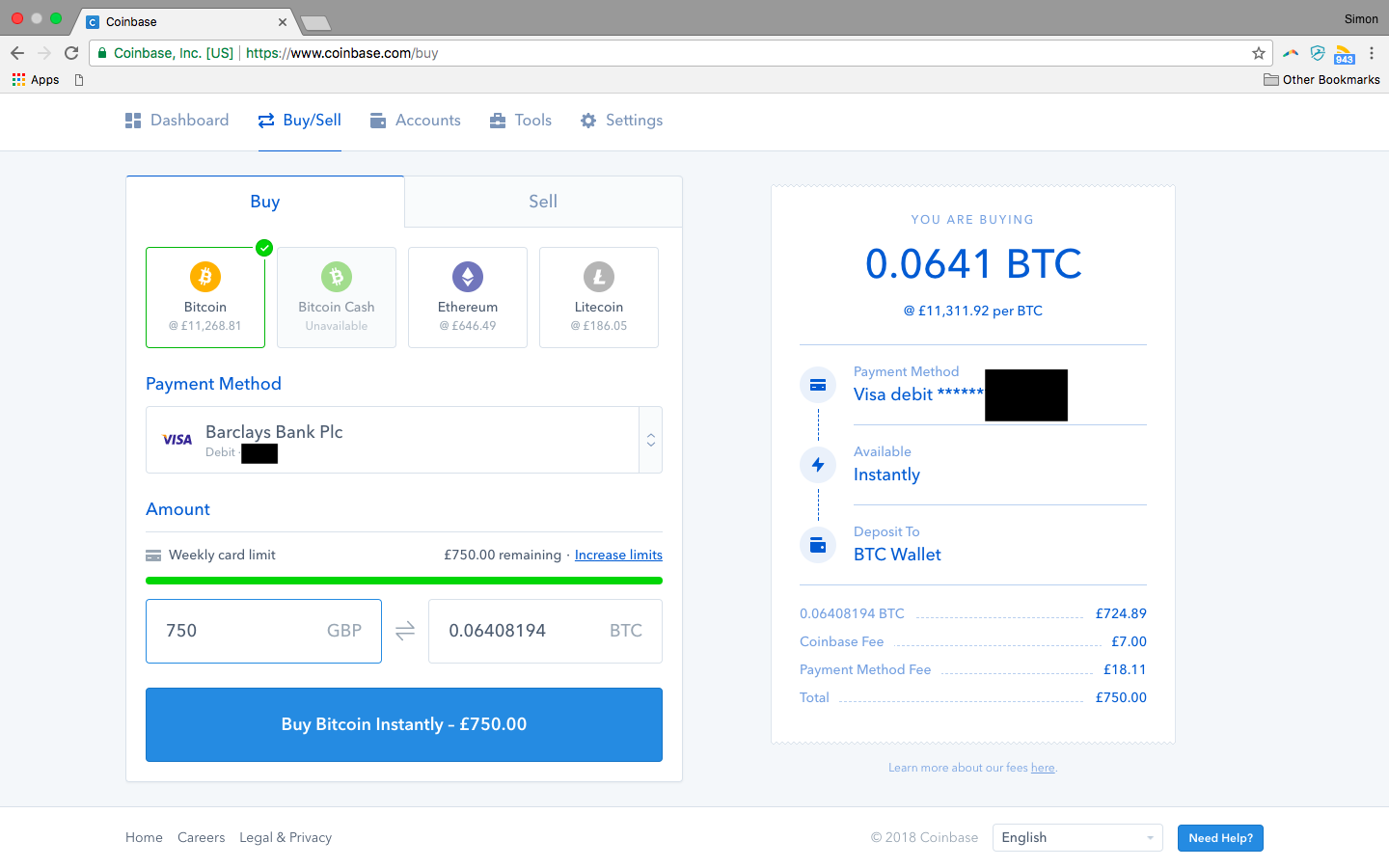Click the Tools briefcase icon

click(x=498, y=121)
